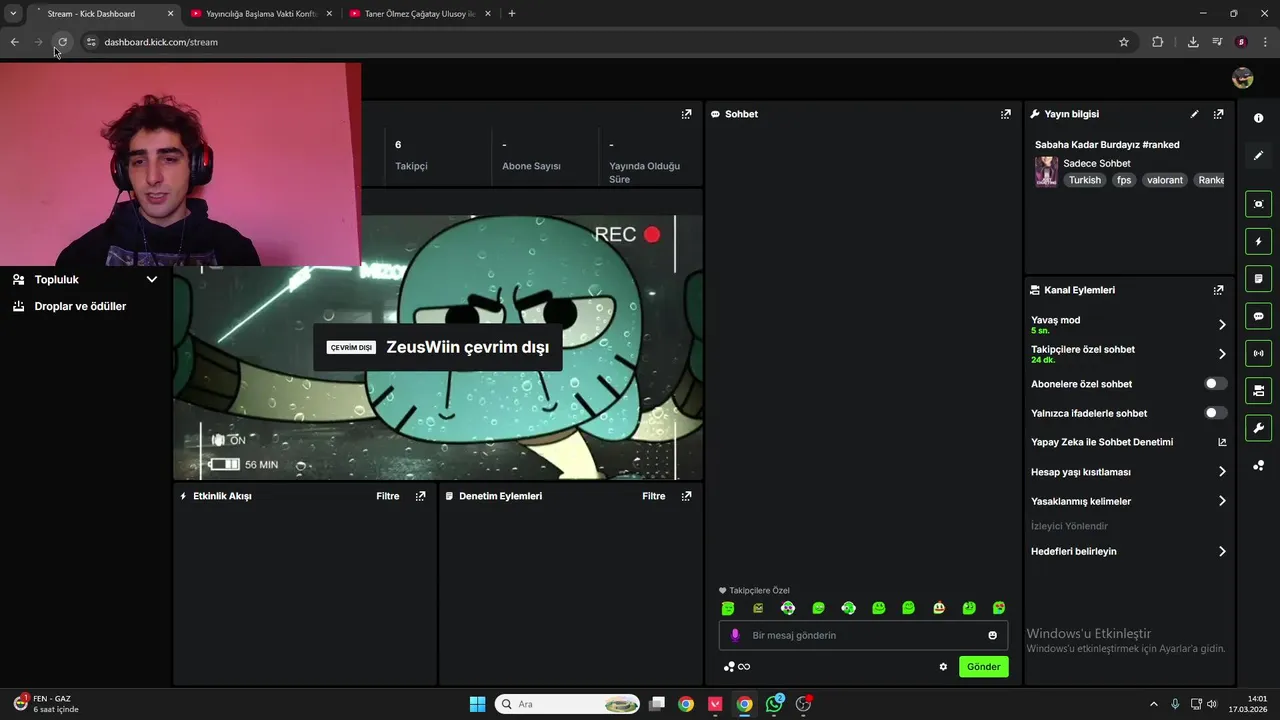Toggle Yalnızca ifadelerle sohbet switch
This screenshot has height=720, width=1280.
(x=1215, y=413)
